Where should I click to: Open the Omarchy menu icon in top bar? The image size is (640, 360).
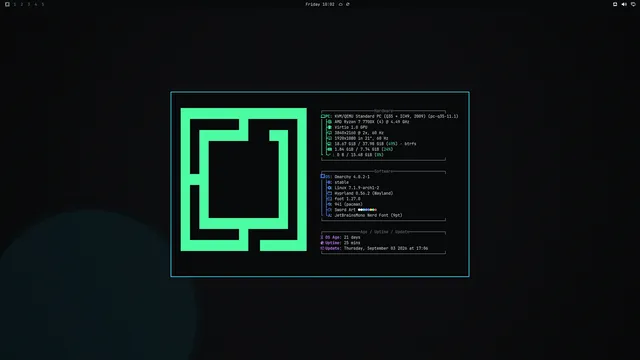[x=7, y=4]
